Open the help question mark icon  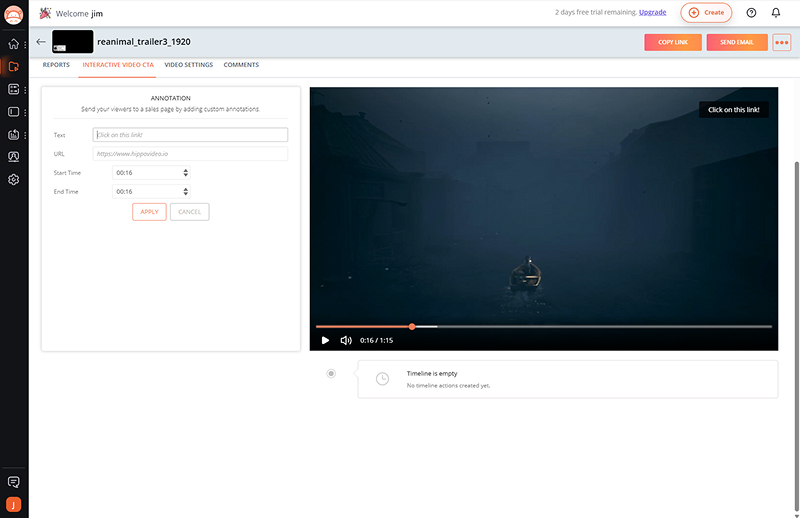tap(751, 13)
